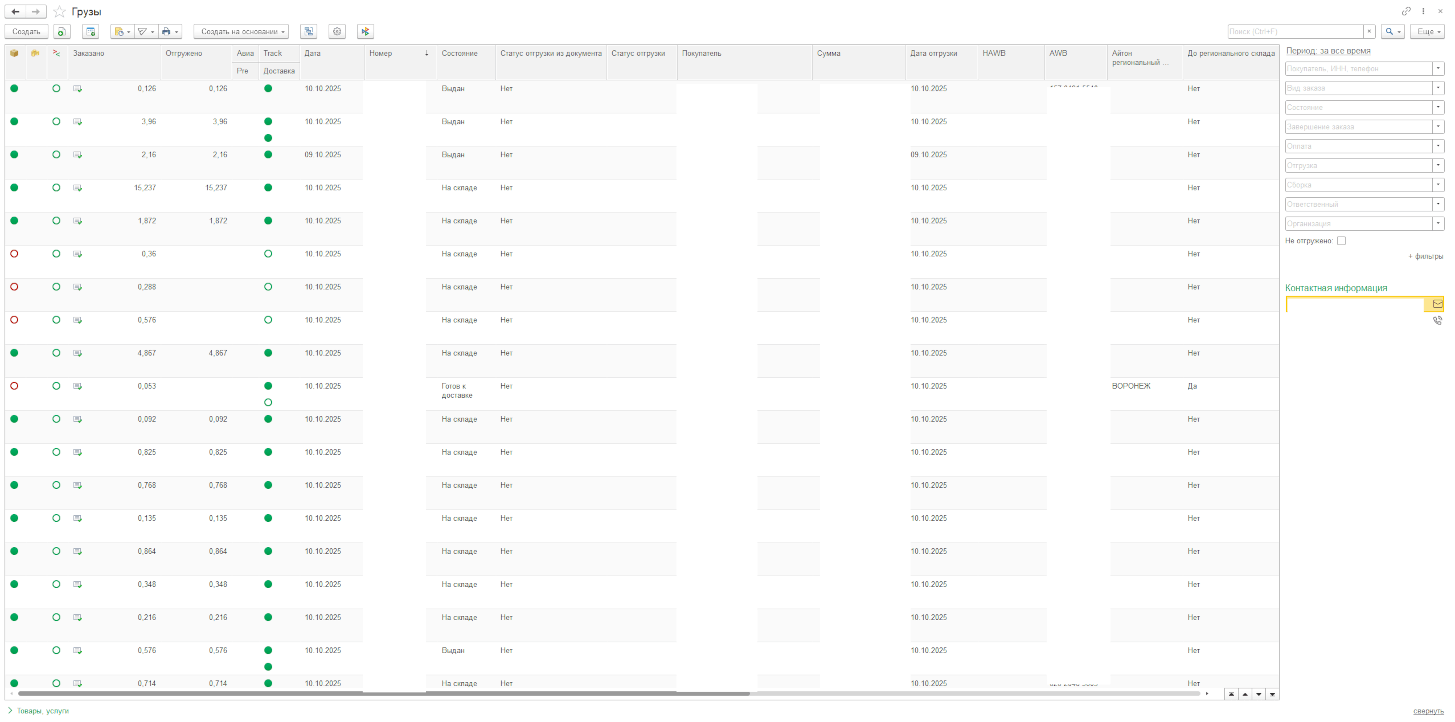Jump to first row with scroll-top arrow
The width and height of the screenshot is (1455, 722).
coord(1231,693)
